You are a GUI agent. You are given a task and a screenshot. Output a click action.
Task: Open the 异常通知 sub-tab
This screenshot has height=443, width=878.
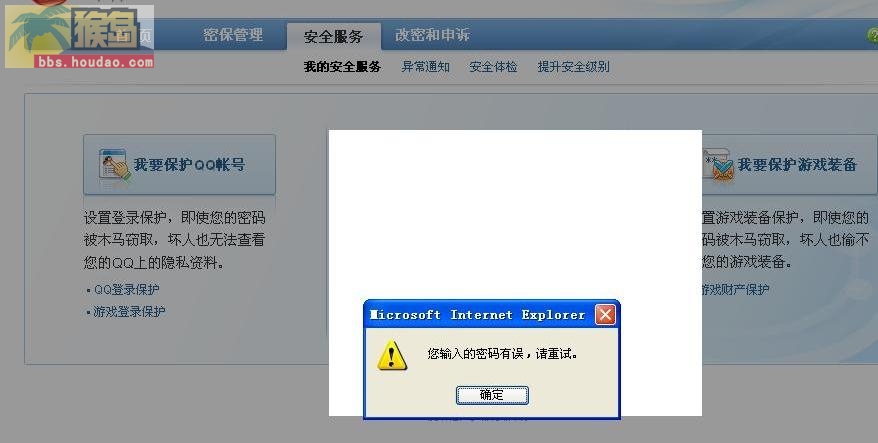click(x=426, y=67)
